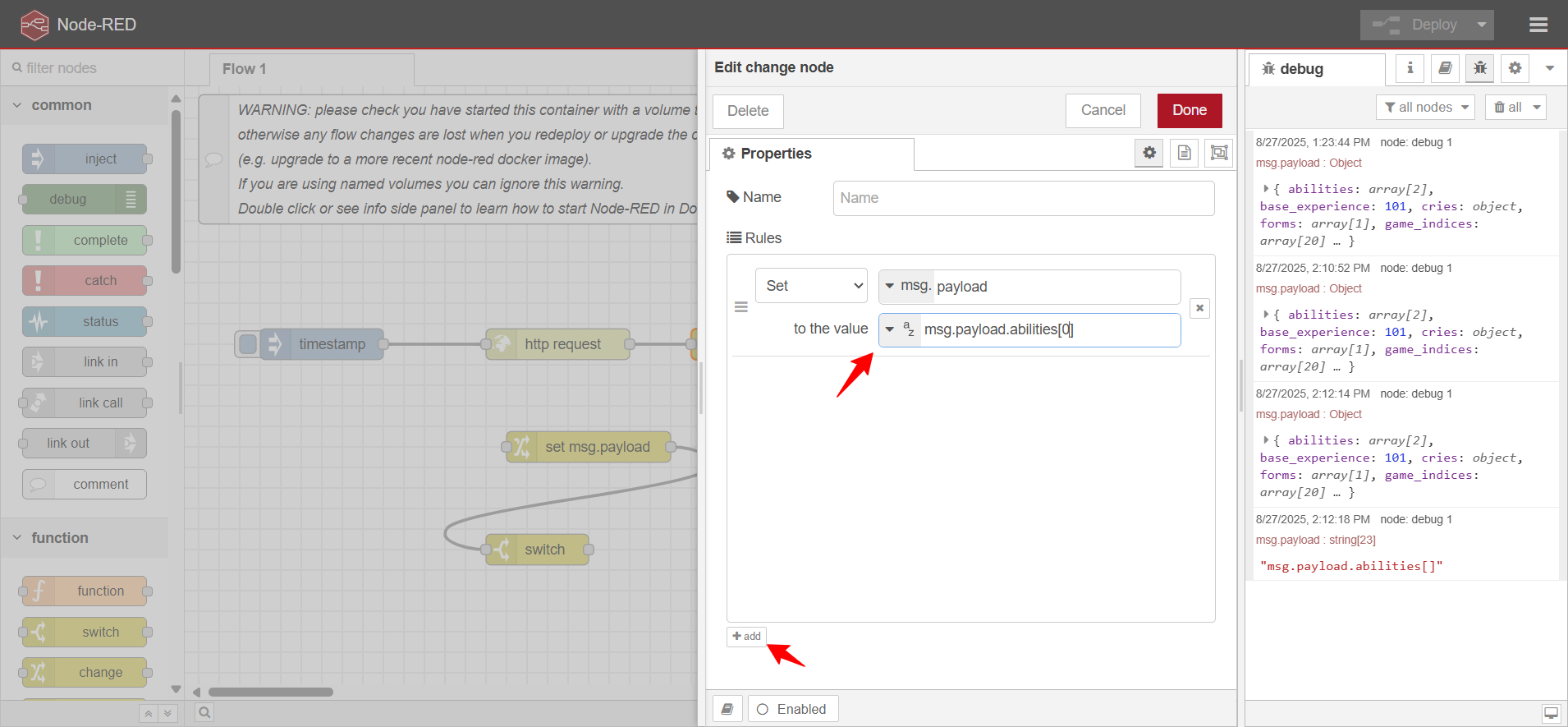Open the configuration nodes gear tab
The height and width of the screenshot is (727, 1568).
point(1515,68)
